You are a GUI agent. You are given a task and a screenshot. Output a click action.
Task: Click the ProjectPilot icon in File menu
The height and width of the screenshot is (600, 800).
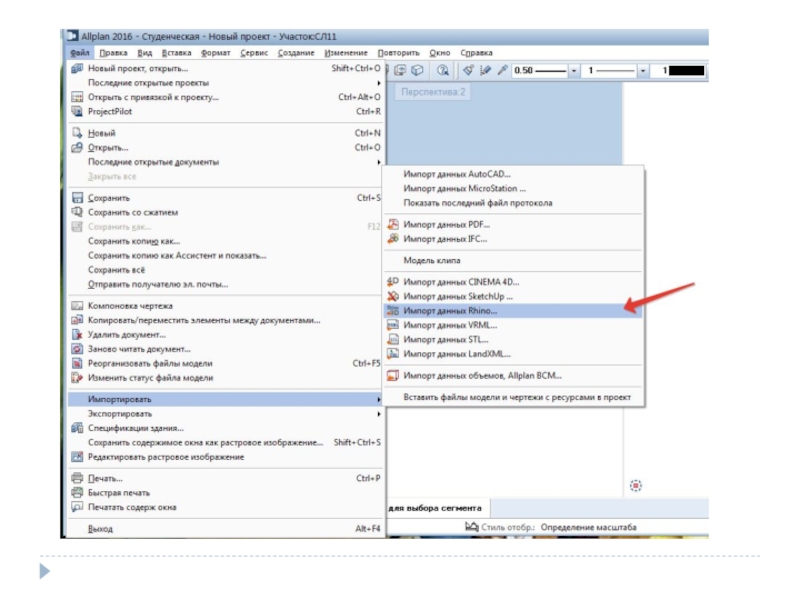click(x=77, y=112)
